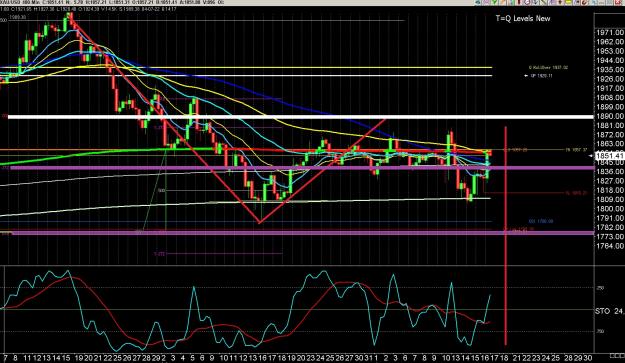Click the 1890.00 price axis label
The width and height of the screenshot is (625, 363).
coord(610,116)
